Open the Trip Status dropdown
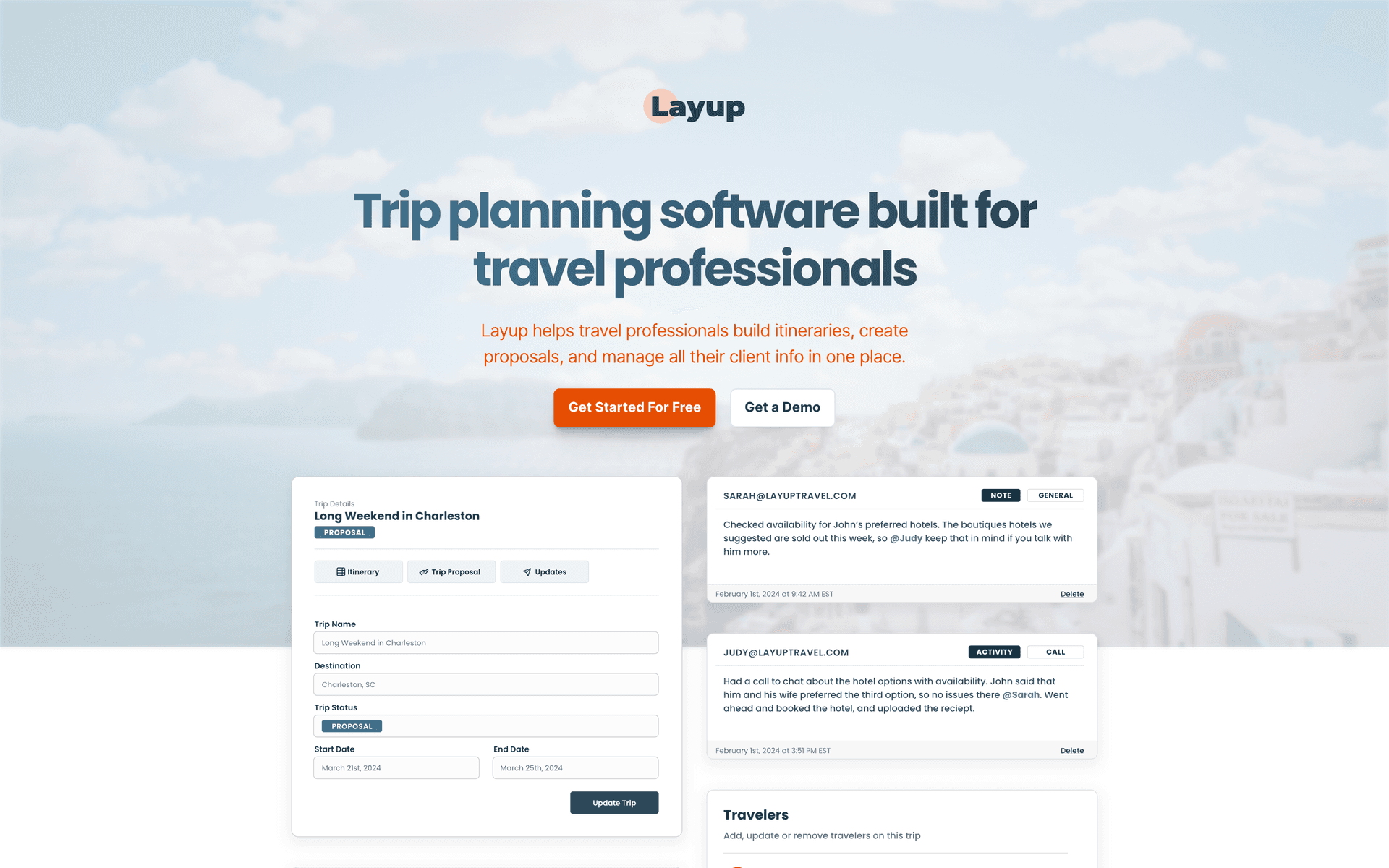This screenshot has width=1389, height=868. pos(487,725)
